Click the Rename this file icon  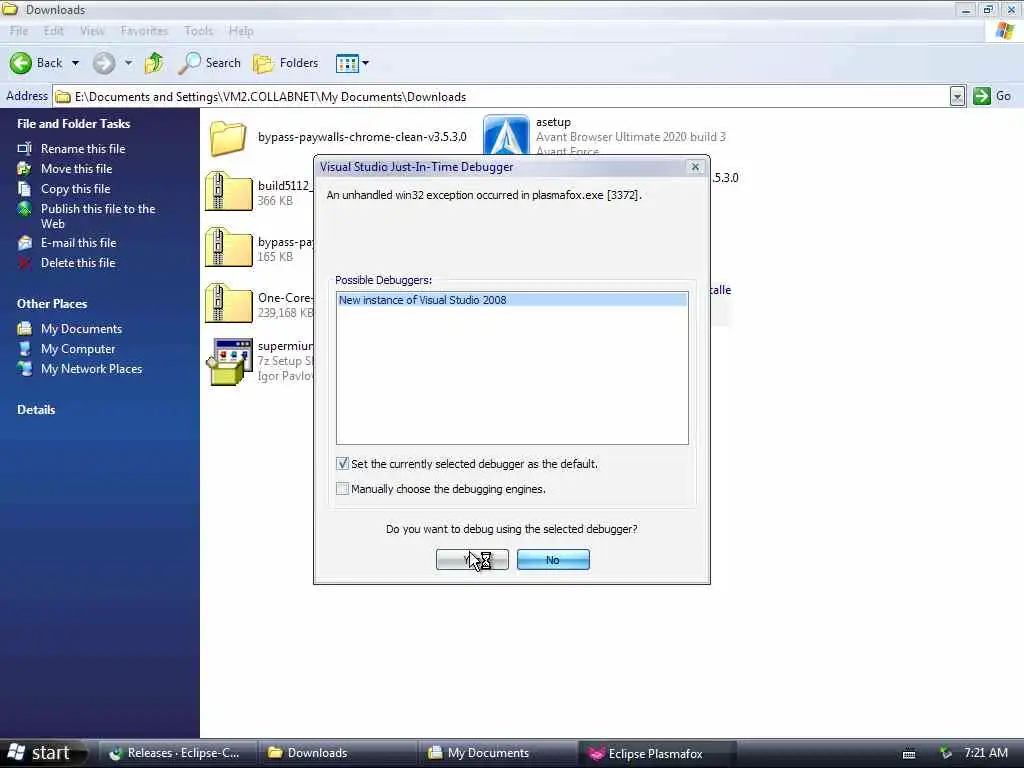click(24, 149)
